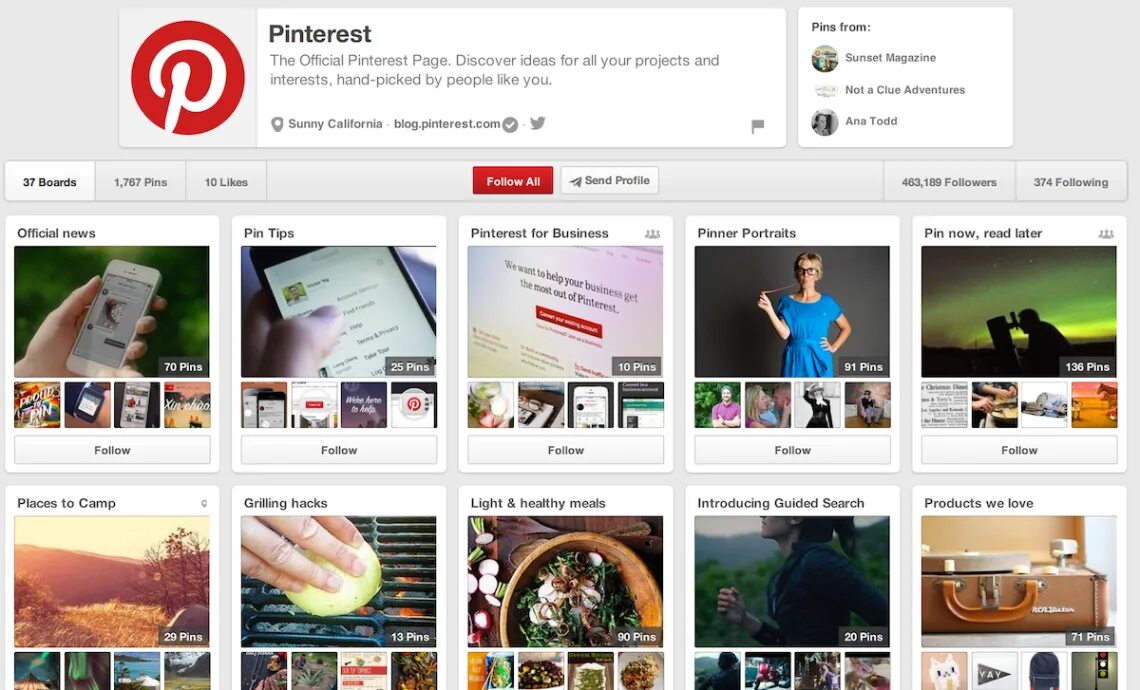Screen dimensions: 1140x690
Task: Open the Official news board cover image
Action: pyautogui.click(x=112, y=311)
